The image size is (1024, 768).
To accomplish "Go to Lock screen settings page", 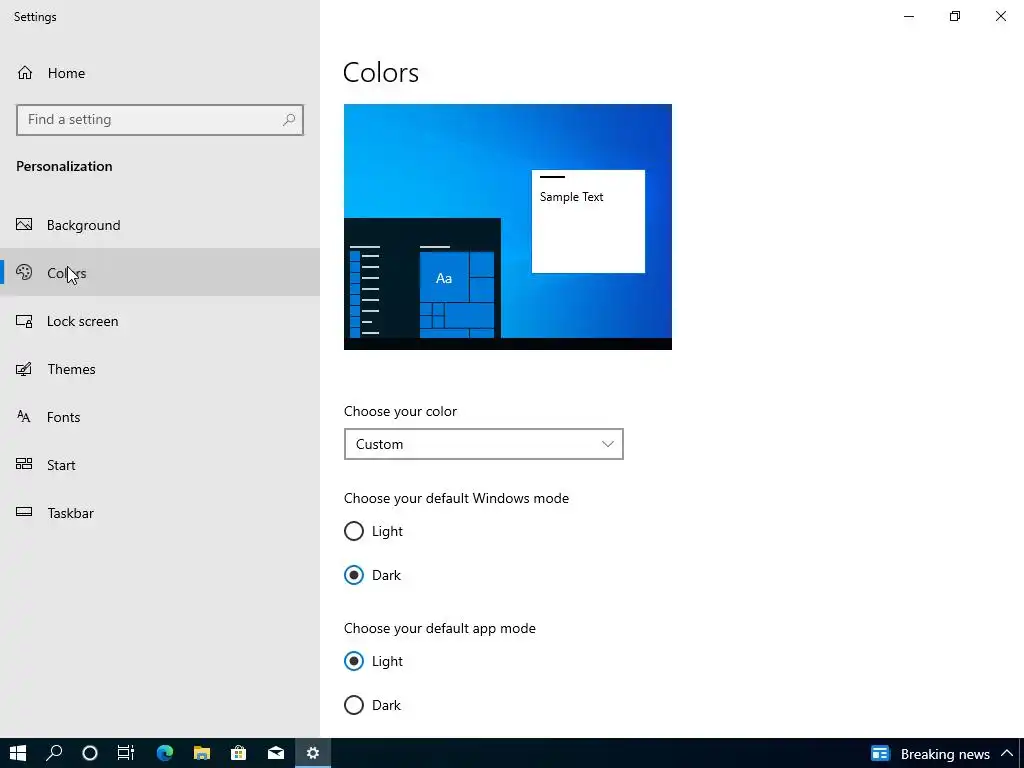I will tap(160, 321).
